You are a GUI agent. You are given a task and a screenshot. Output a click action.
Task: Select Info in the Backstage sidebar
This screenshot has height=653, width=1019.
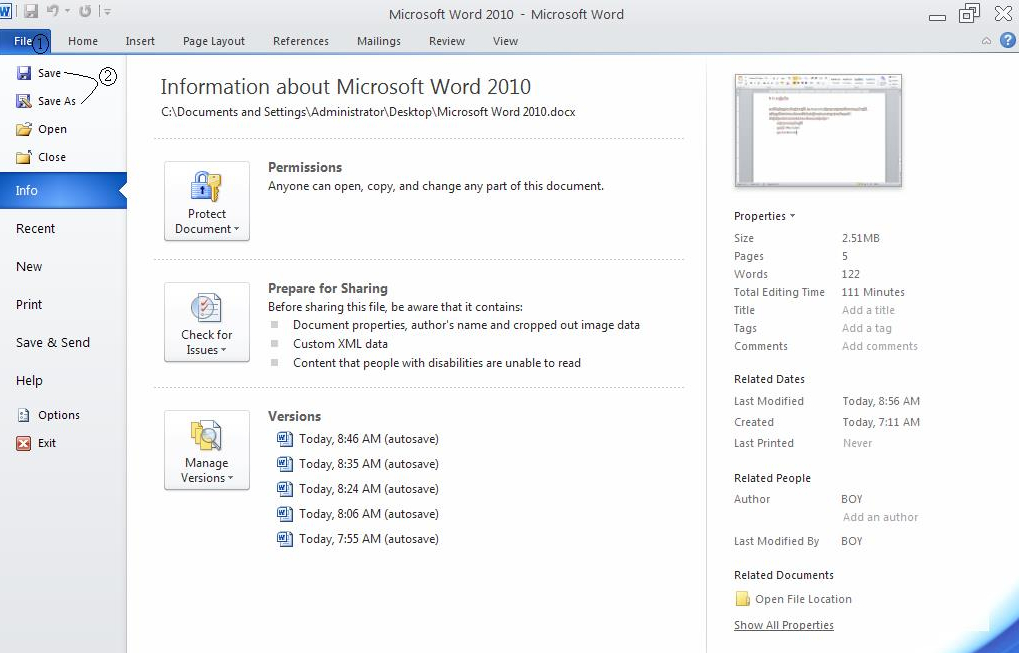63,190
